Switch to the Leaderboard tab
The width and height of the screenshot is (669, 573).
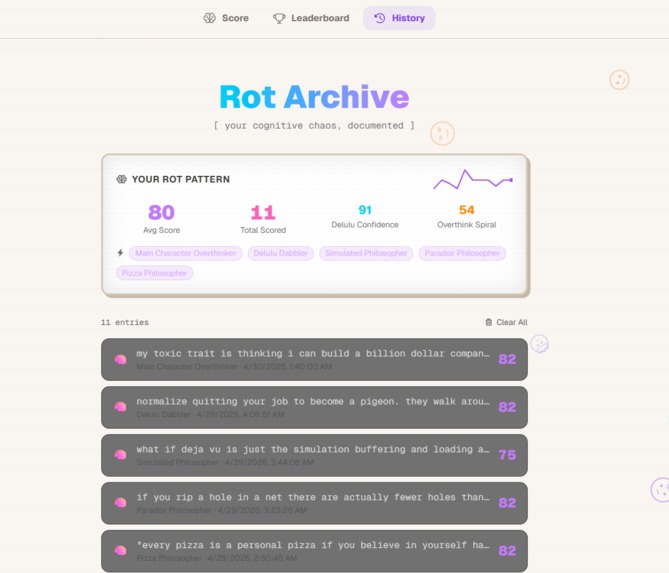pos(311,18)
